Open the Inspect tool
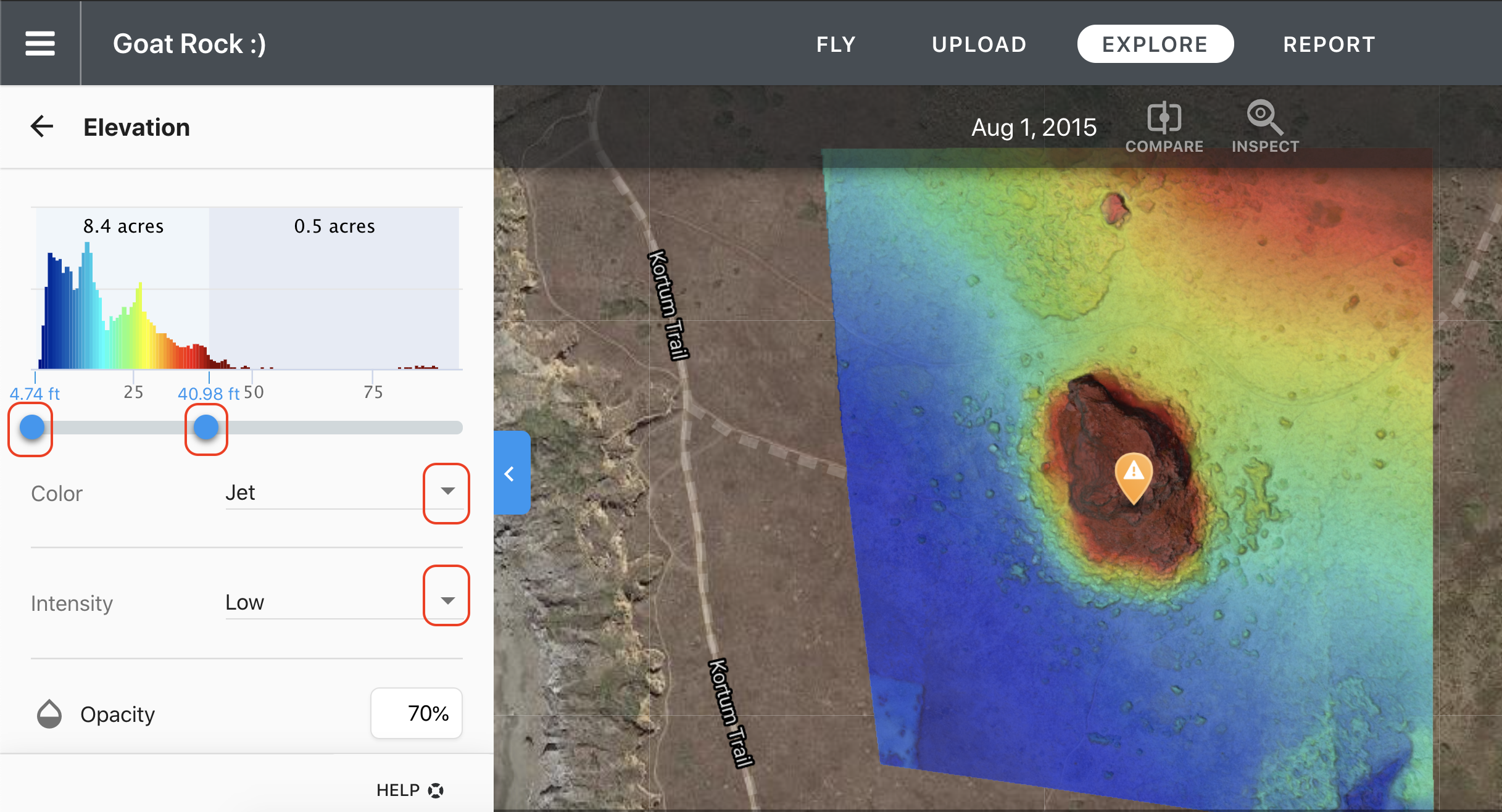 pos(1265,128)
